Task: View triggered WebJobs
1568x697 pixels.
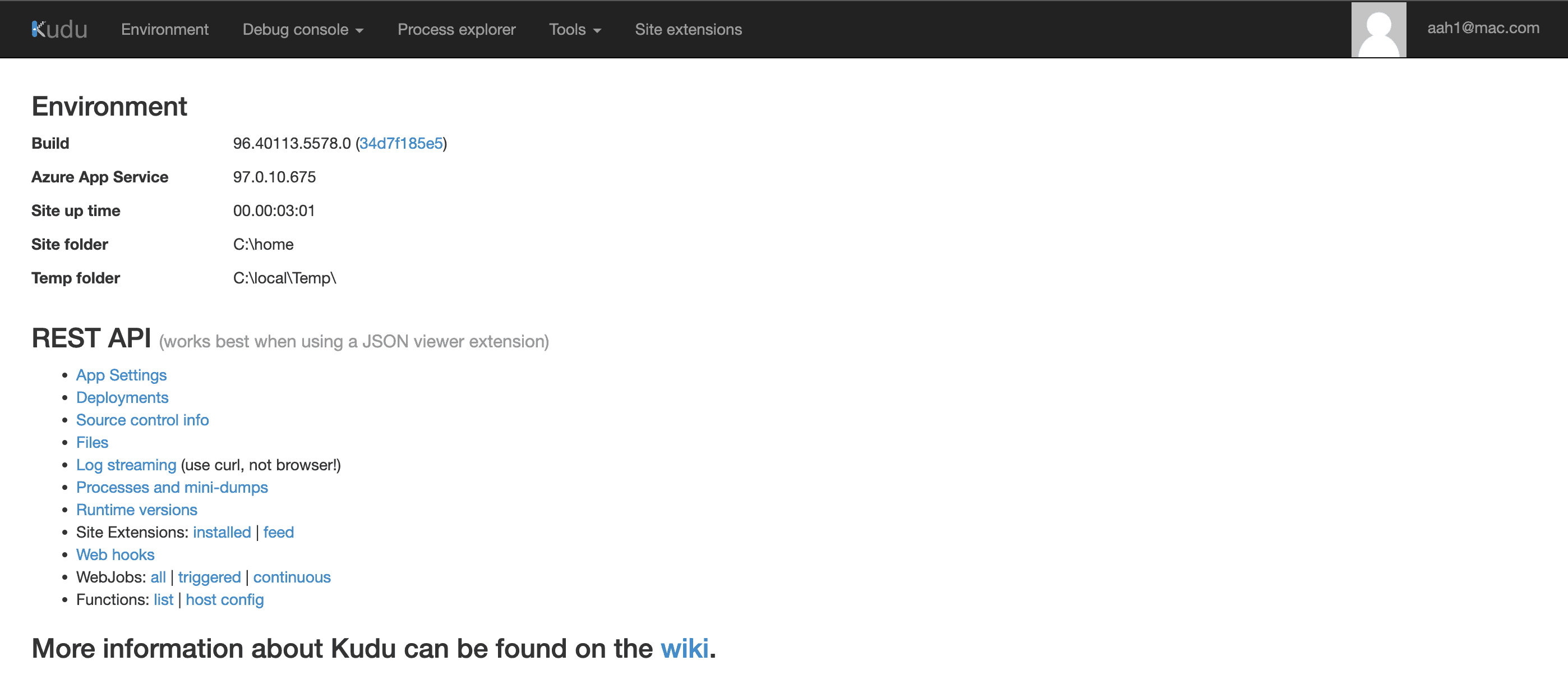Action: [x=210, y=577]
